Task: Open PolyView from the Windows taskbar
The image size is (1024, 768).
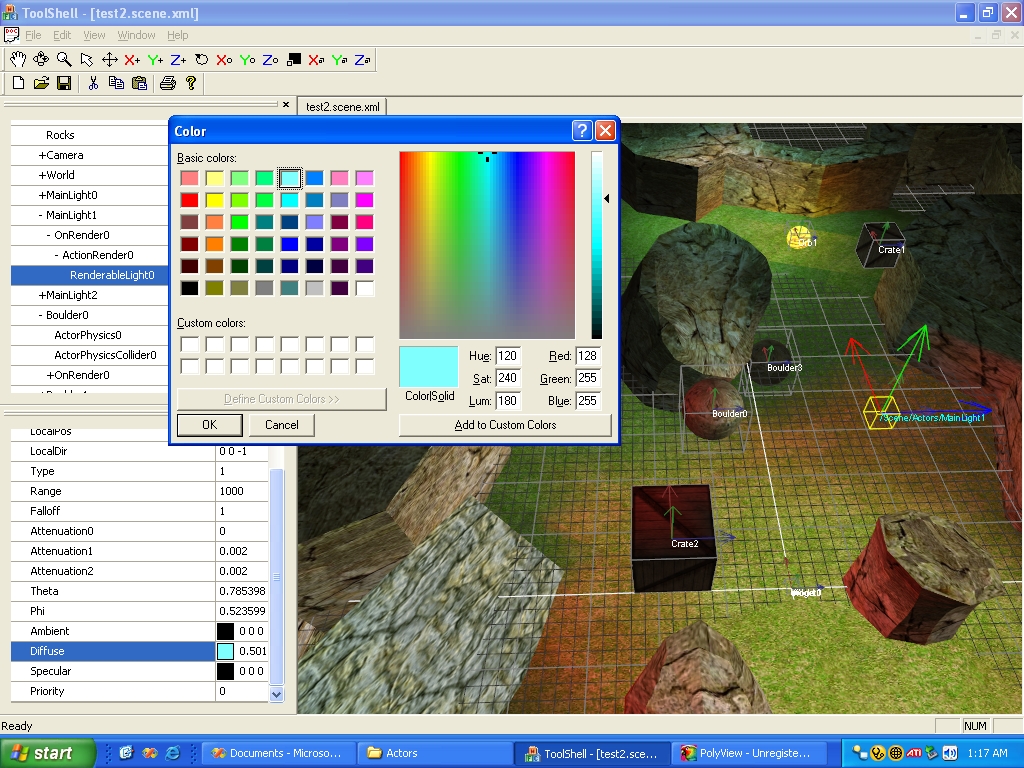Action: 748,753
